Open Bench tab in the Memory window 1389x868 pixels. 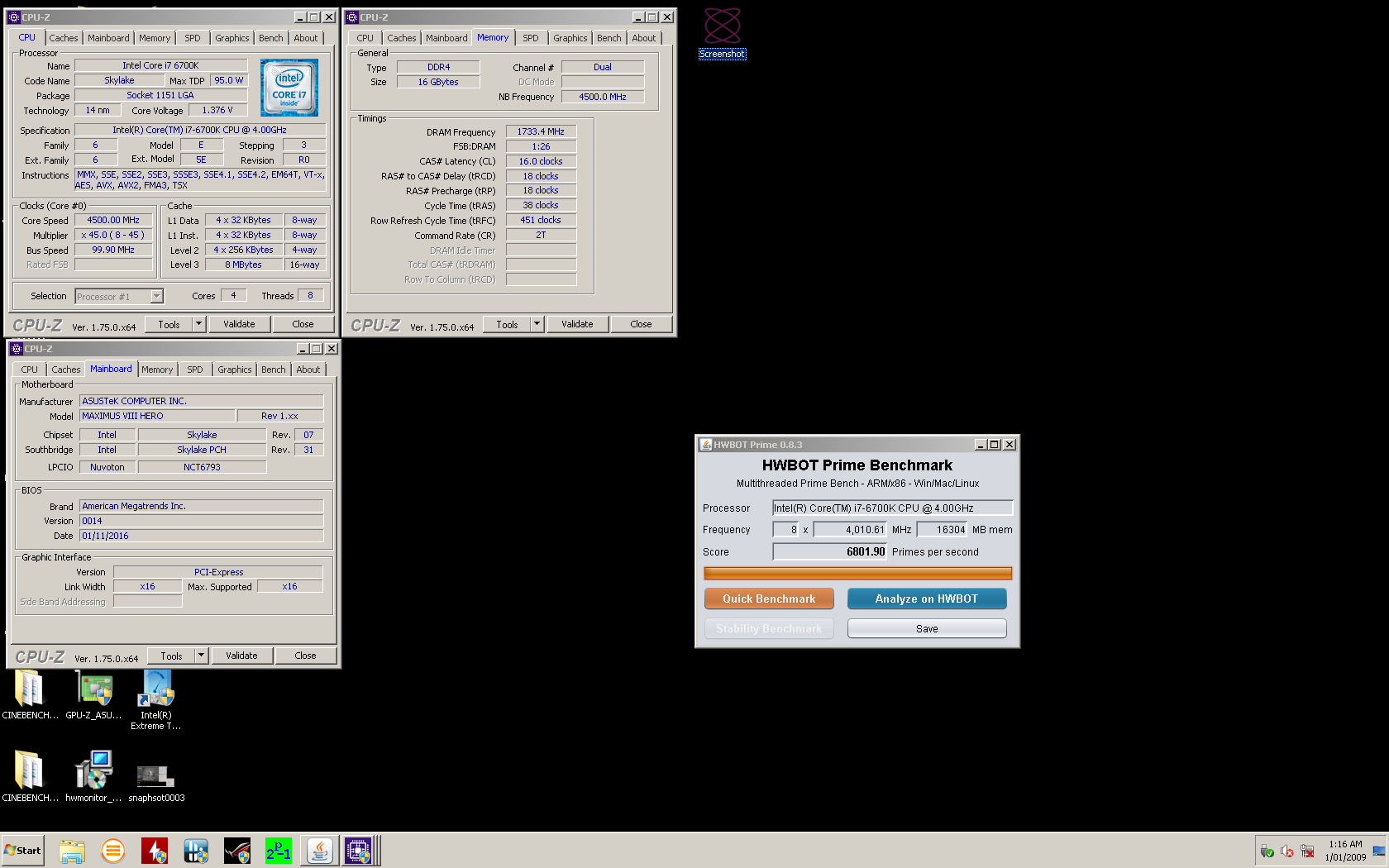tap(609, 38)
